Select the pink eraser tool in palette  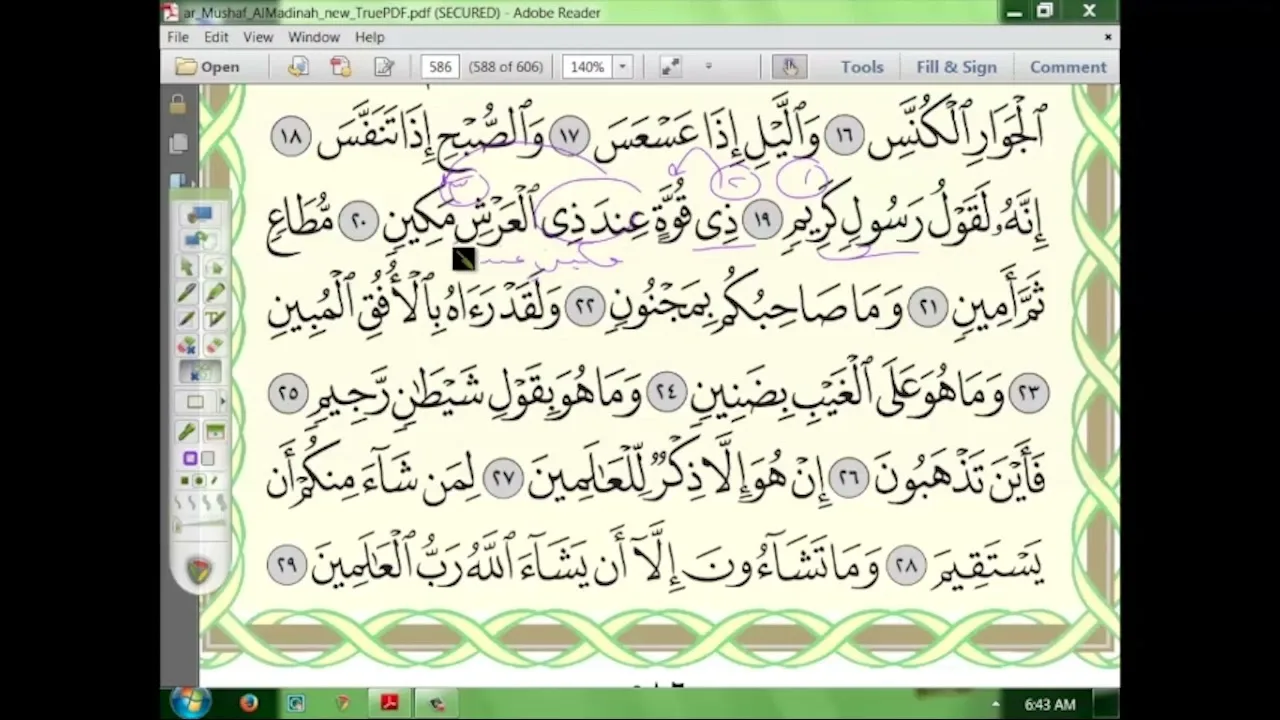[214, 346]
